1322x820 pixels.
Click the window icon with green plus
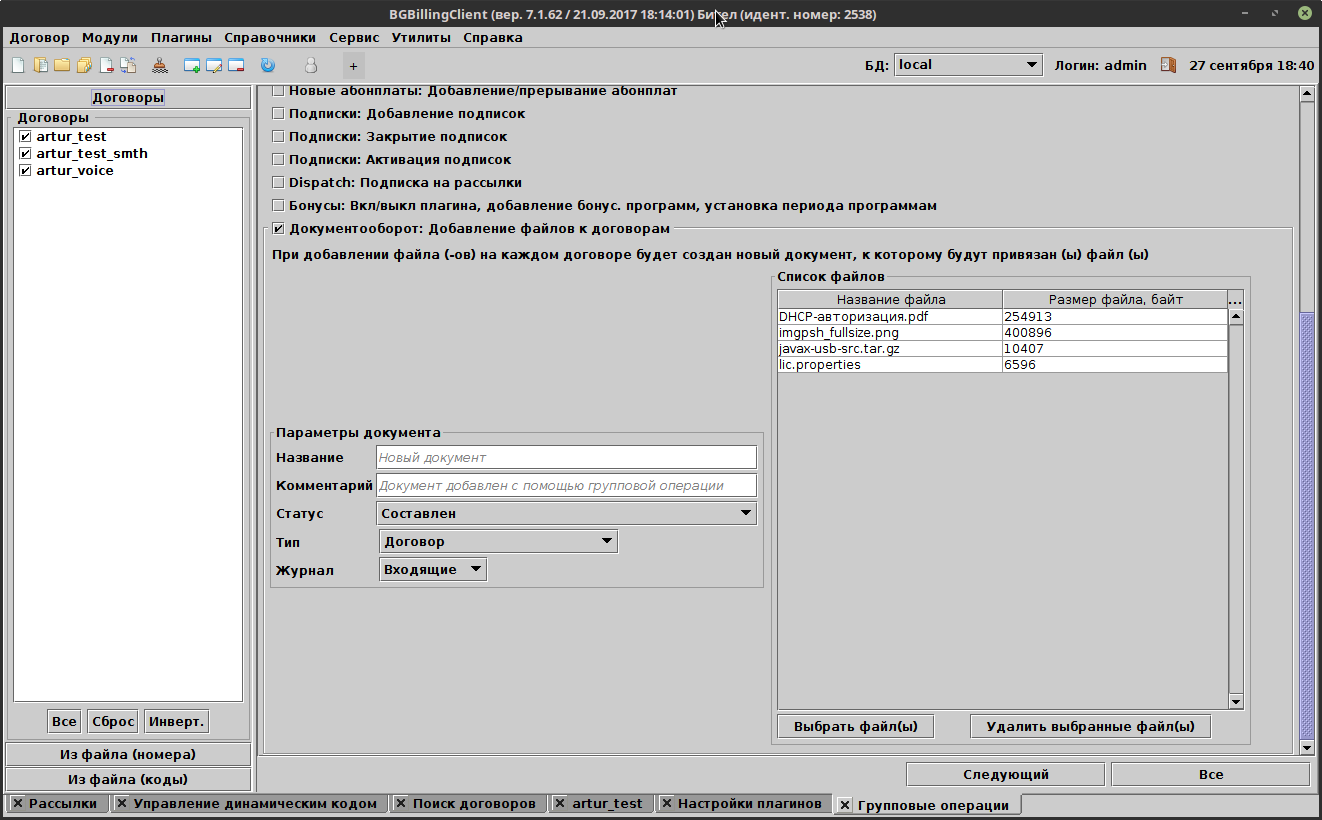click(192, 66)
